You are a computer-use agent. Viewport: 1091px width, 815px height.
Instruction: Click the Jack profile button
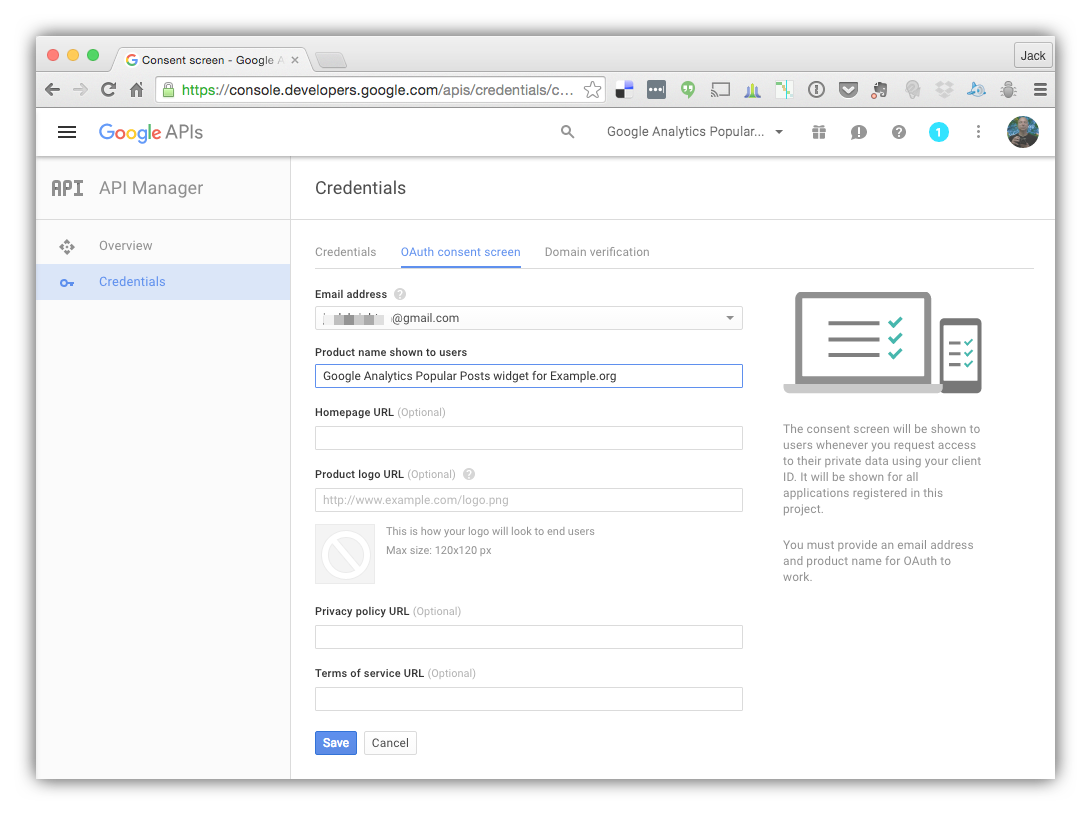1033,56
